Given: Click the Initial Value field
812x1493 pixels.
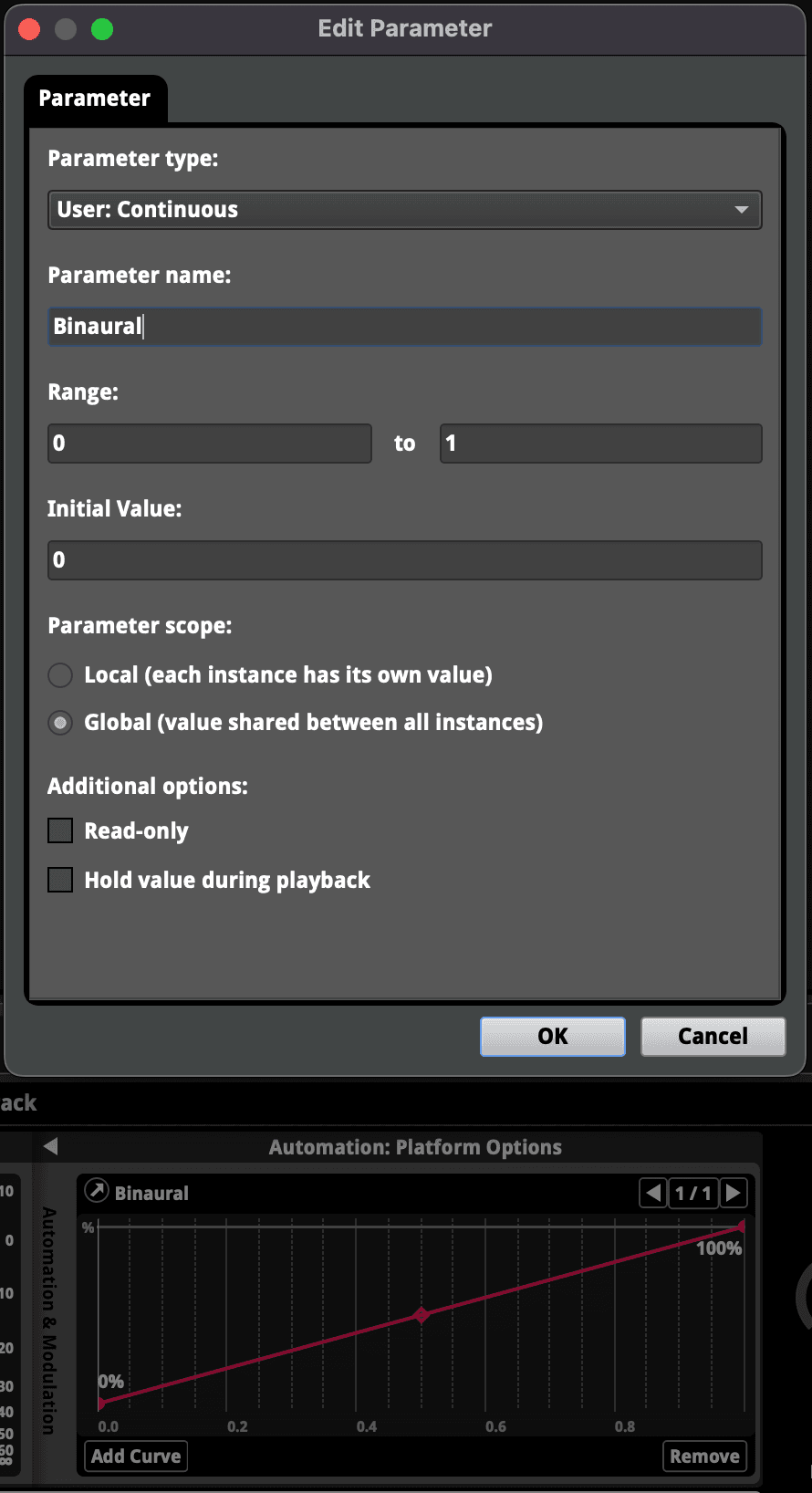Looking at the screenshot, I should coord(404,559).
